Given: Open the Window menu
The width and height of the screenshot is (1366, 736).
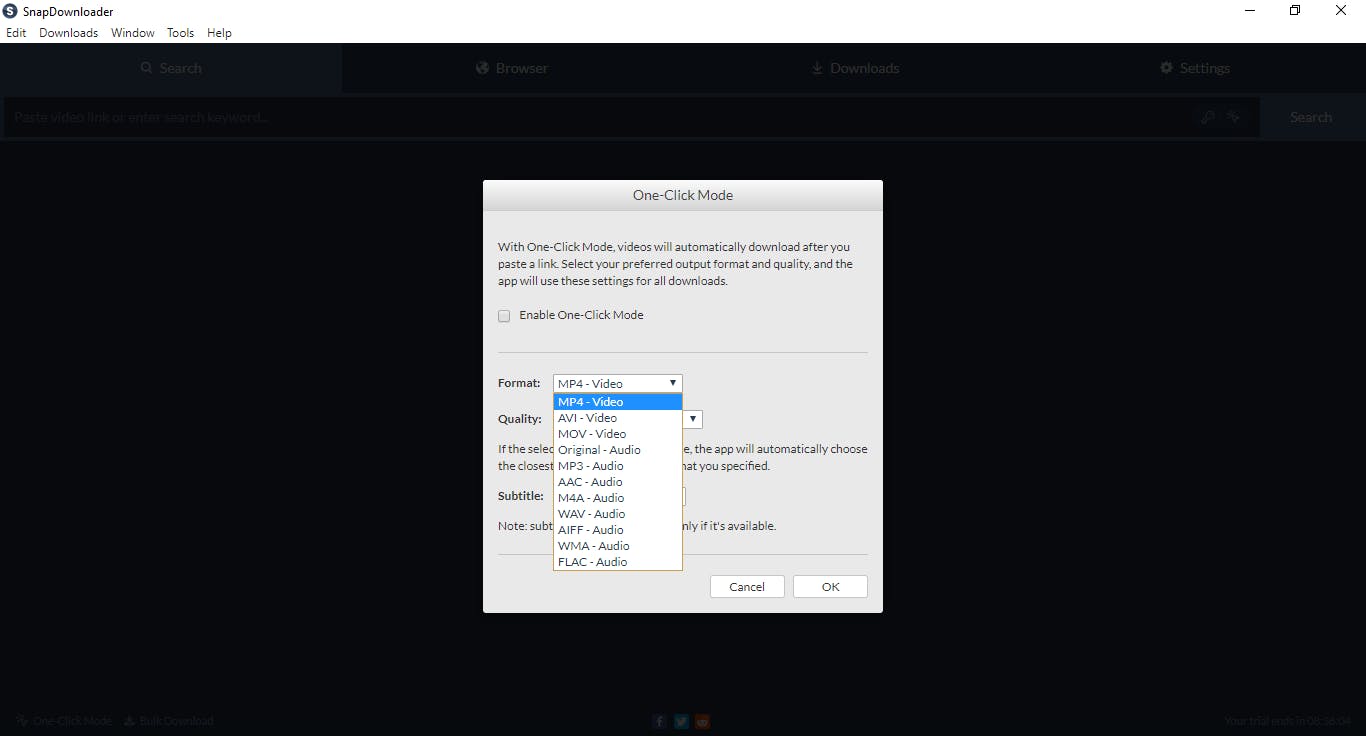Looking at the screenshot, I should point(133,33).
